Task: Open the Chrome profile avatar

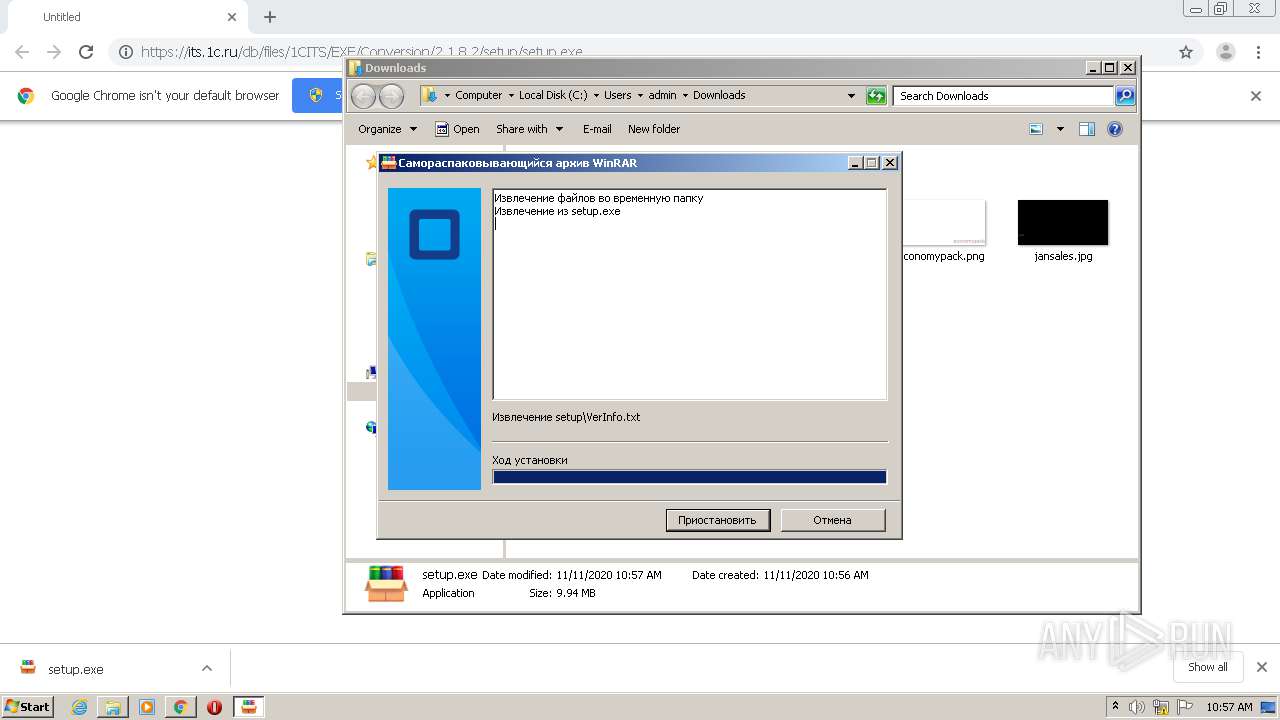Action: (1225, 52)
